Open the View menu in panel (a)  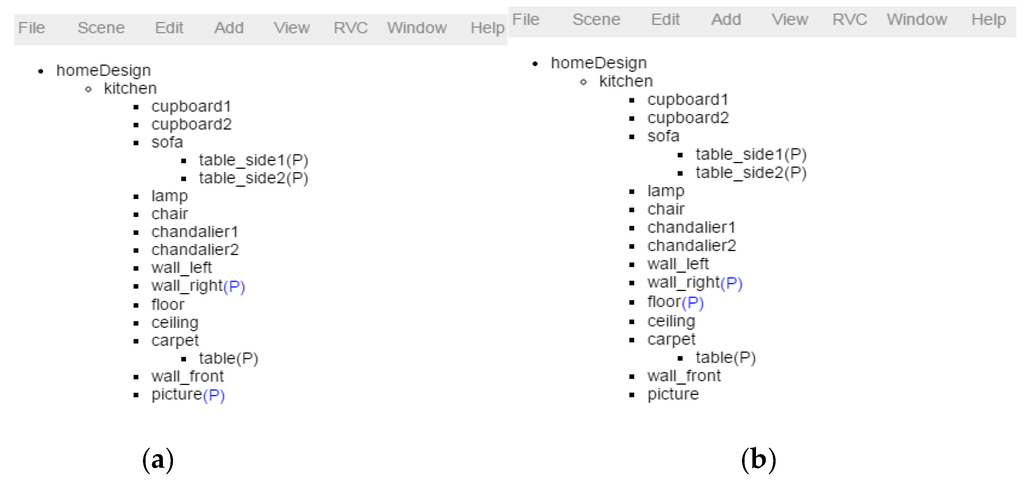point(291,28)
